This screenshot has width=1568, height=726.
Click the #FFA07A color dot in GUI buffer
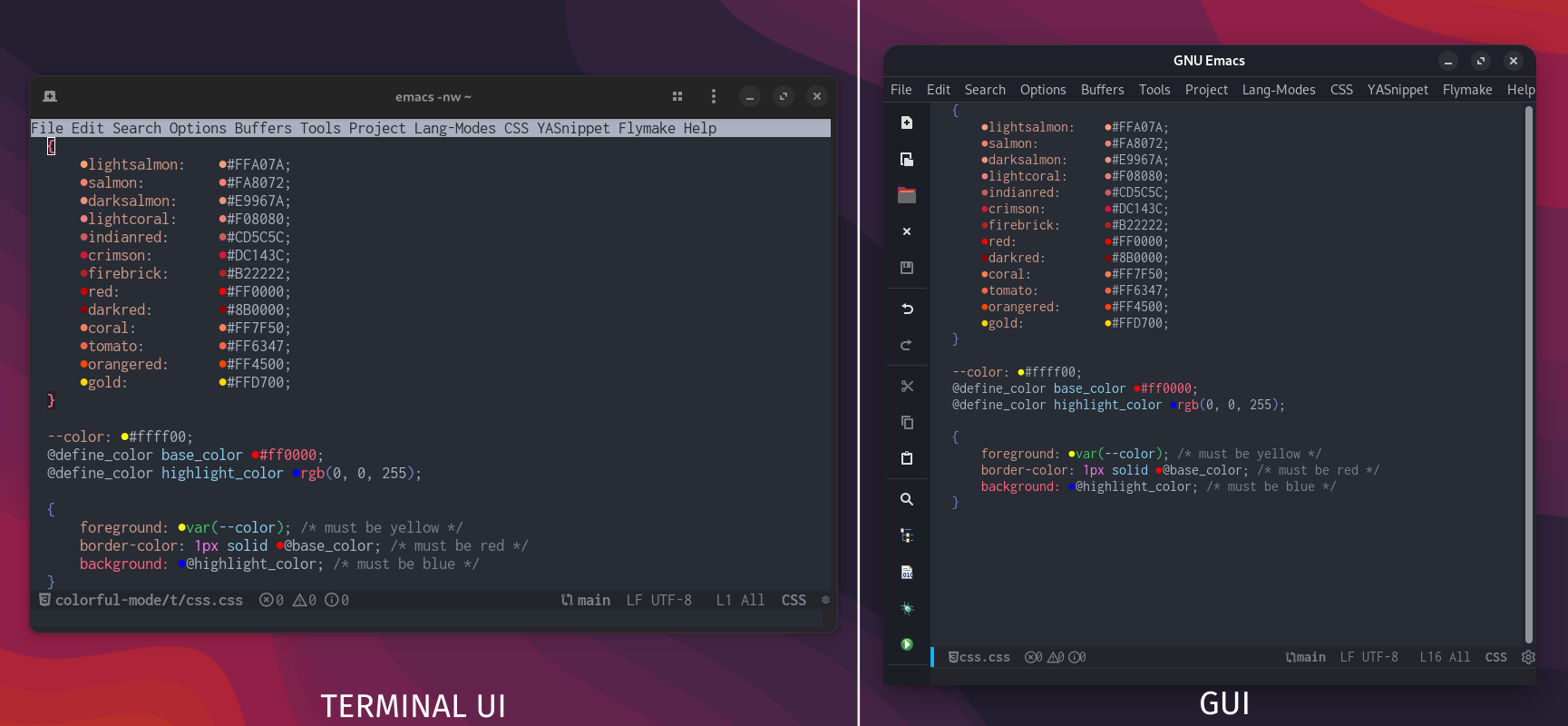click(1108, 128)
